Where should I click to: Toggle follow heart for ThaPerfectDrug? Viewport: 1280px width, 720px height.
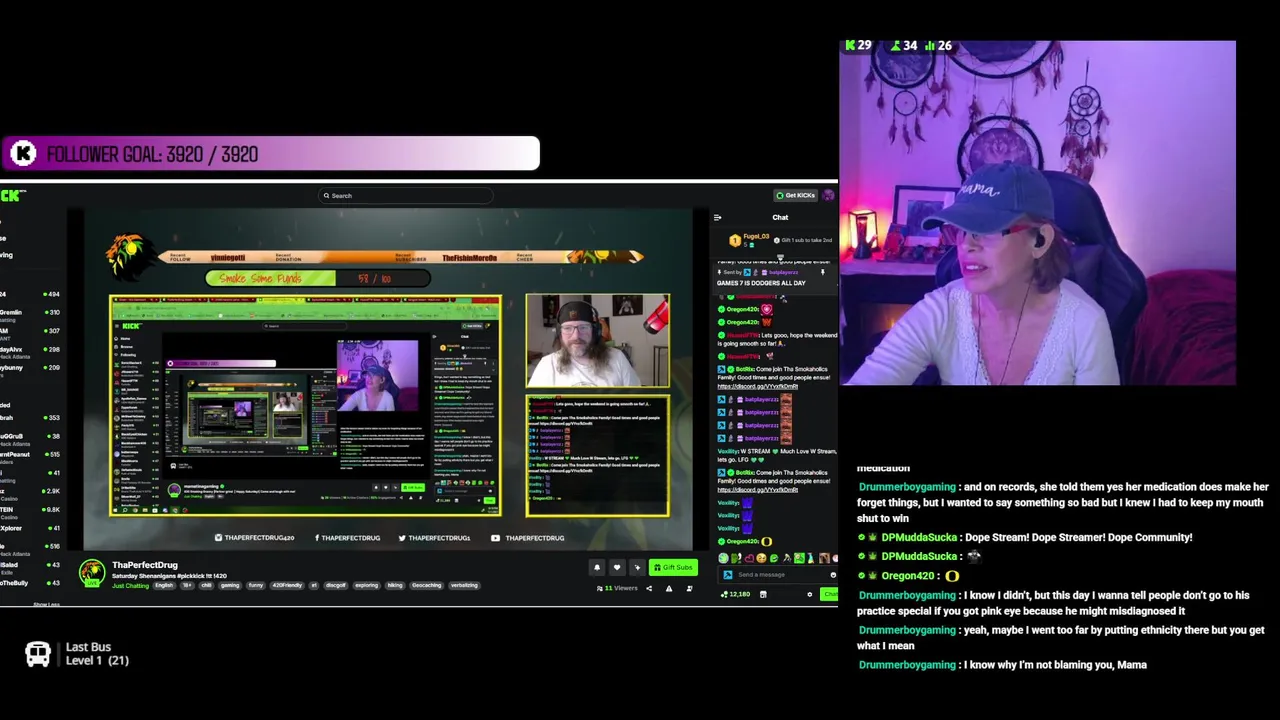tap(617, 568)
